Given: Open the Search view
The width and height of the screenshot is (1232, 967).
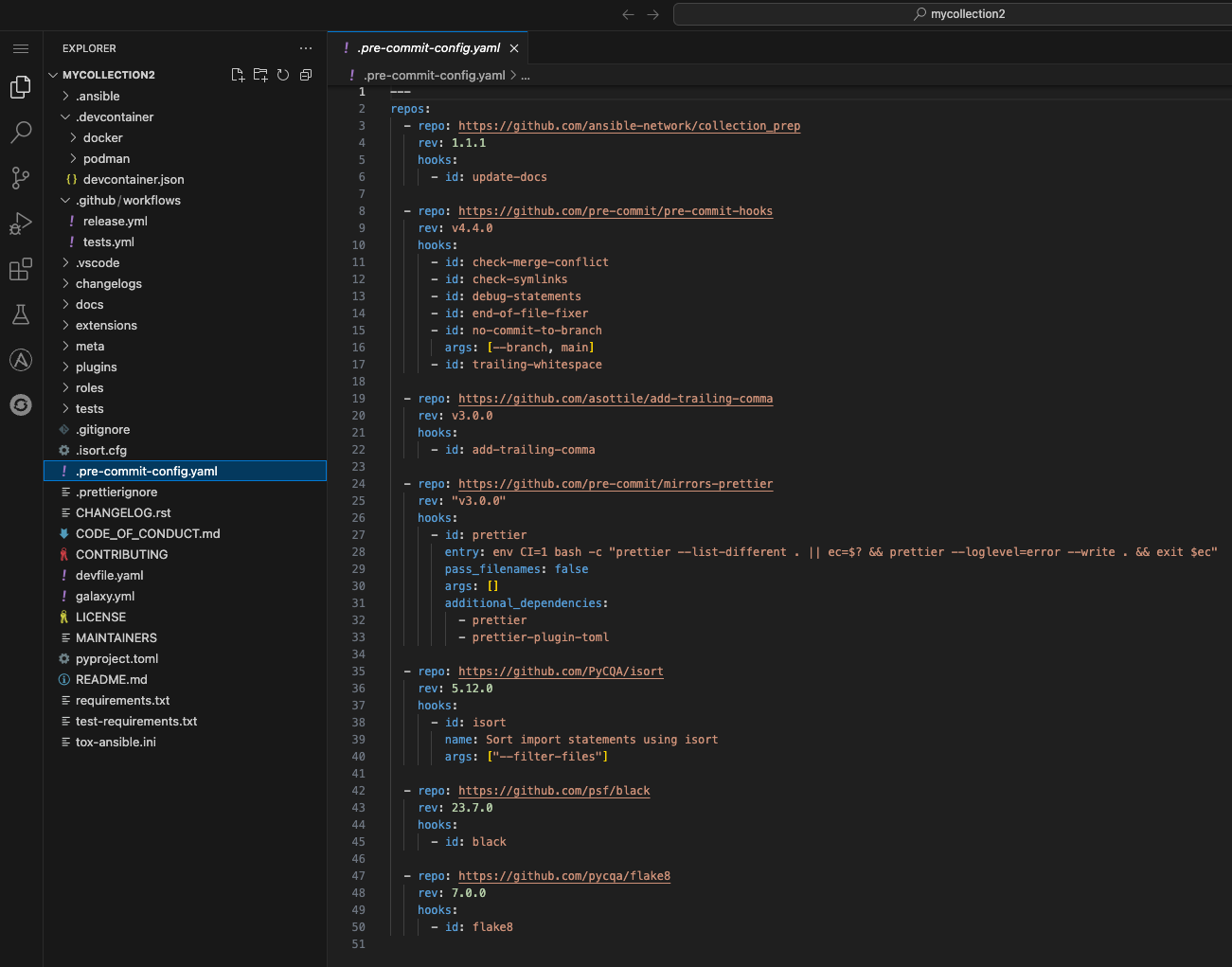Looking at the screenshot, I should pos(20,133).
